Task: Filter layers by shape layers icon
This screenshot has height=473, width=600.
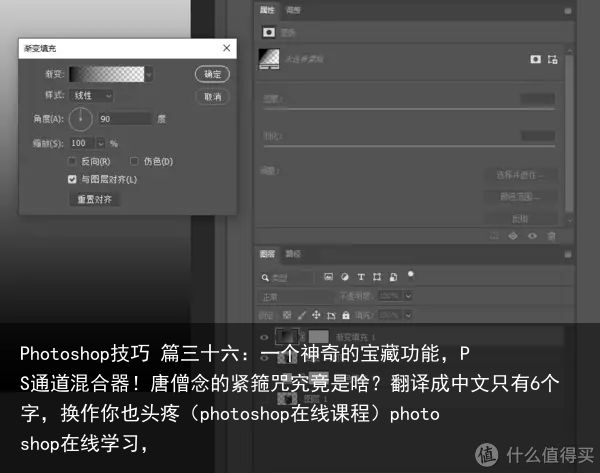Action: click(377, 277)
